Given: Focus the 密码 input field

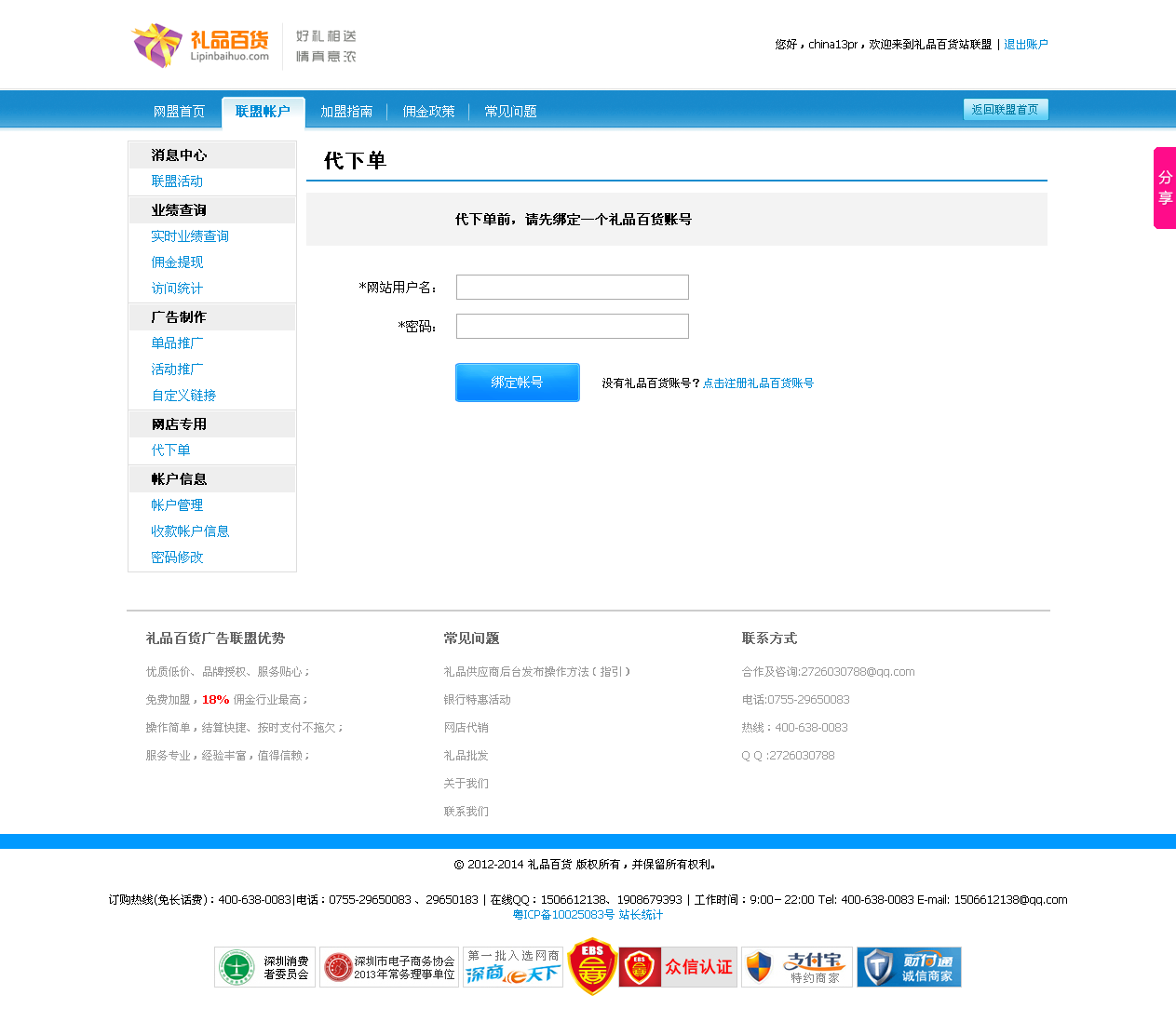Looking at the screenshot, I should click(573, 327).
